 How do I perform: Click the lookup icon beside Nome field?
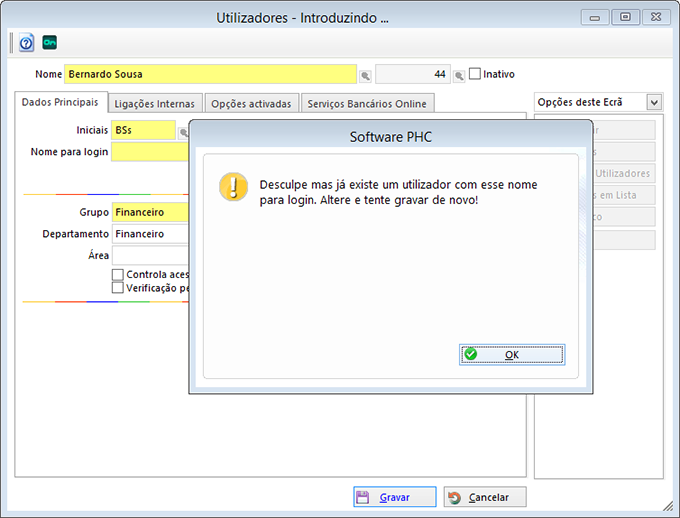pos(366,76)
